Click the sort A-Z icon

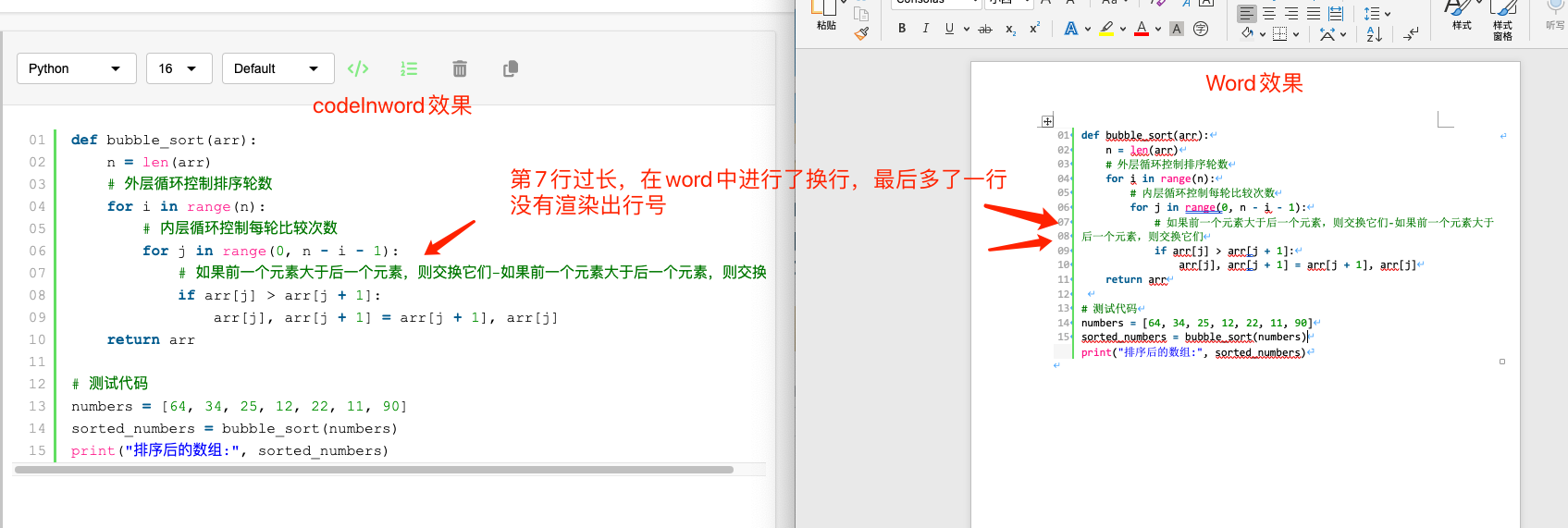(1375, 34)
